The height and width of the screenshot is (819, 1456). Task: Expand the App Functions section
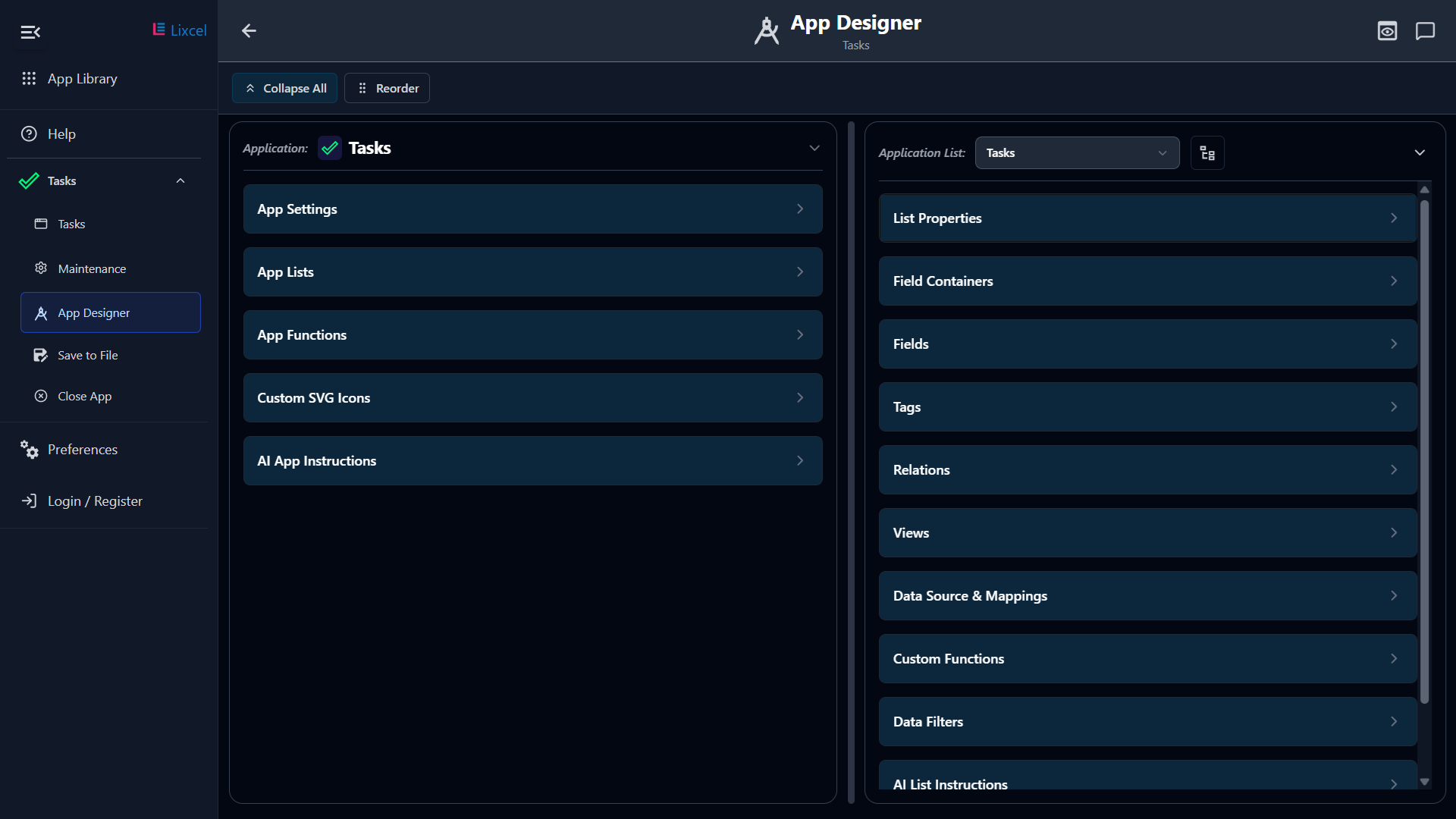pyautogui.click(x=532, y=335)
